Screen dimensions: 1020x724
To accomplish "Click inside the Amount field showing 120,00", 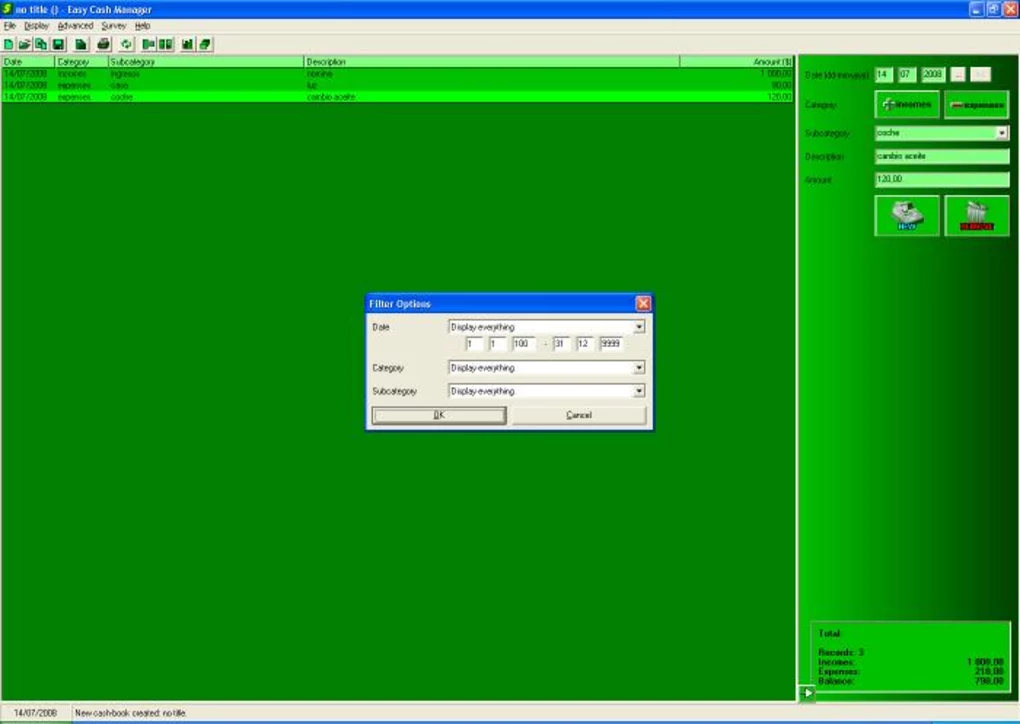I will tap(940, 180).
